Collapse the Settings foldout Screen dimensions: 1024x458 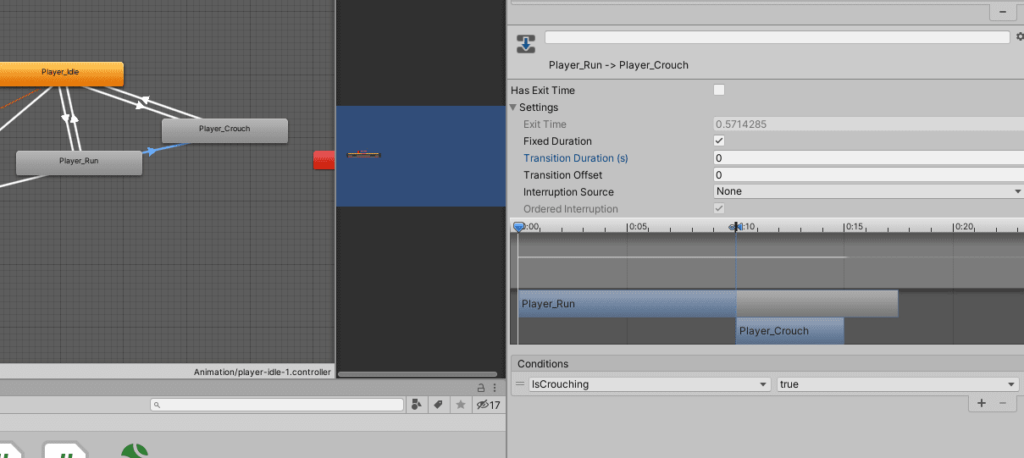514,107
